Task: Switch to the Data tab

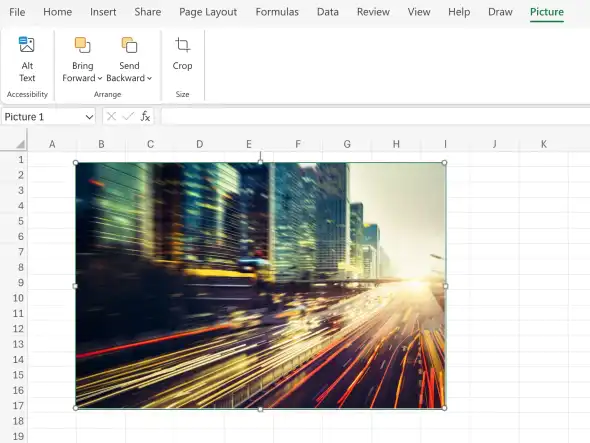Action: point(328,12)
